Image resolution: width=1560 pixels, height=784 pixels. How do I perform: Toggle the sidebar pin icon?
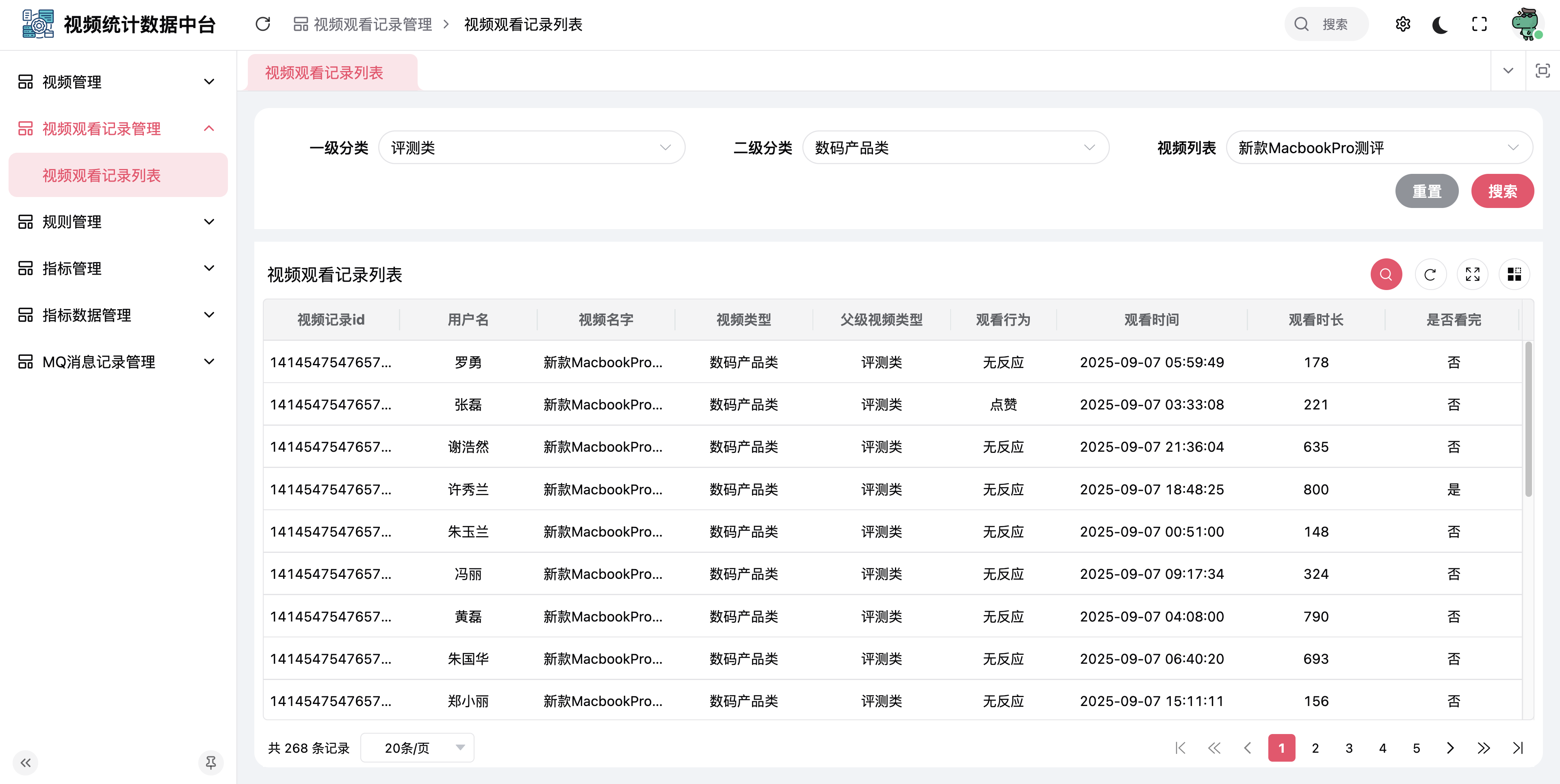(x=210, y=763)
